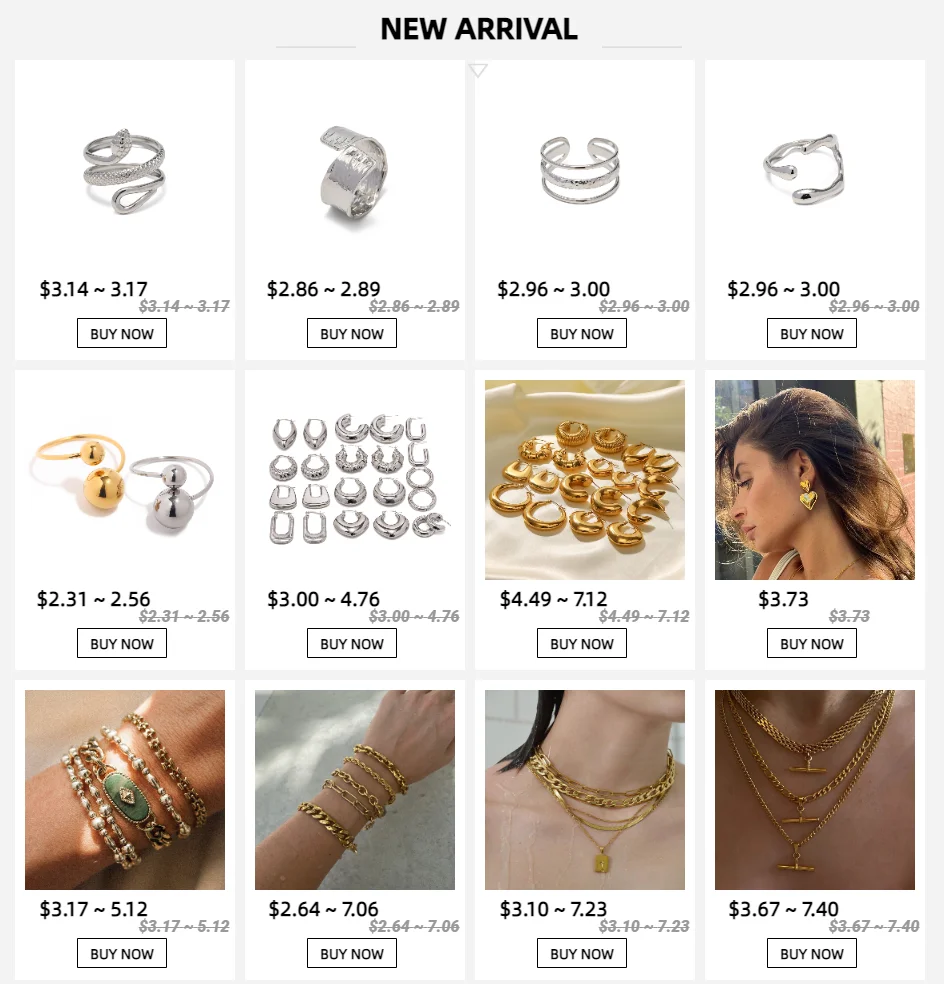View the gold chain bracelets wrist photo
Screen dimensions: 944x984
355,790
